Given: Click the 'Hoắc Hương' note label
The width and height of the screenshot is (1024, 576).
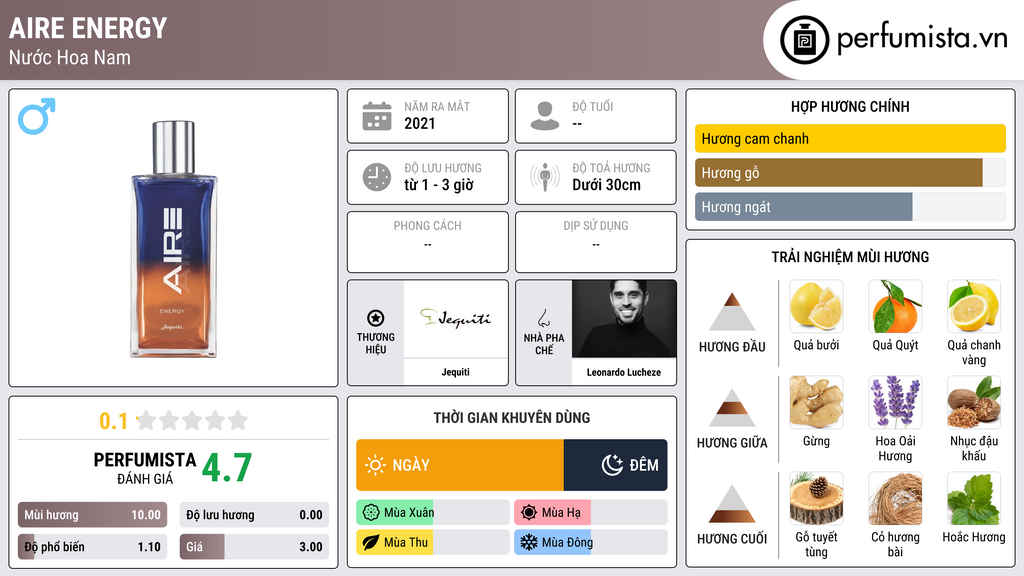Looking at the screenshot, I should (x=974, y=537).
